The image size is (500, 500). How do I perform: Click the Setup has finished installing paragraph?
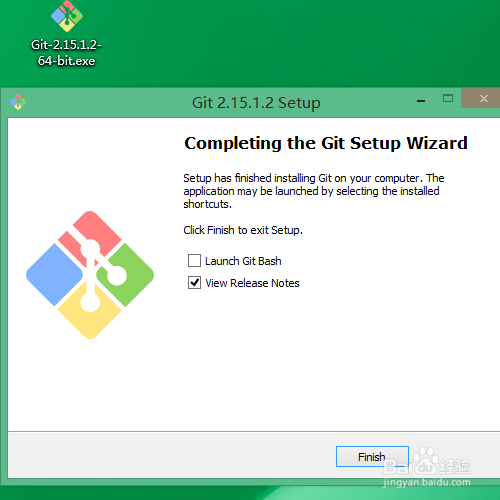pyautogui.click(x=314, y=191)
